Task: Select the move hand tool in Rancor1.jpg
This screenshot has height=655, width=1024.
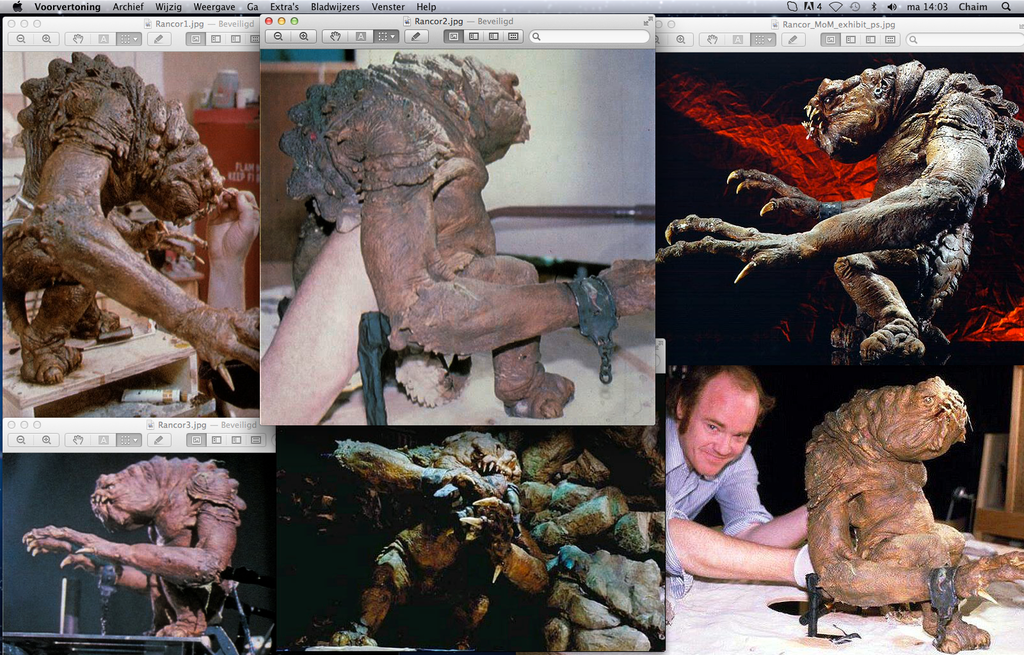Action: tap(78, 39)
